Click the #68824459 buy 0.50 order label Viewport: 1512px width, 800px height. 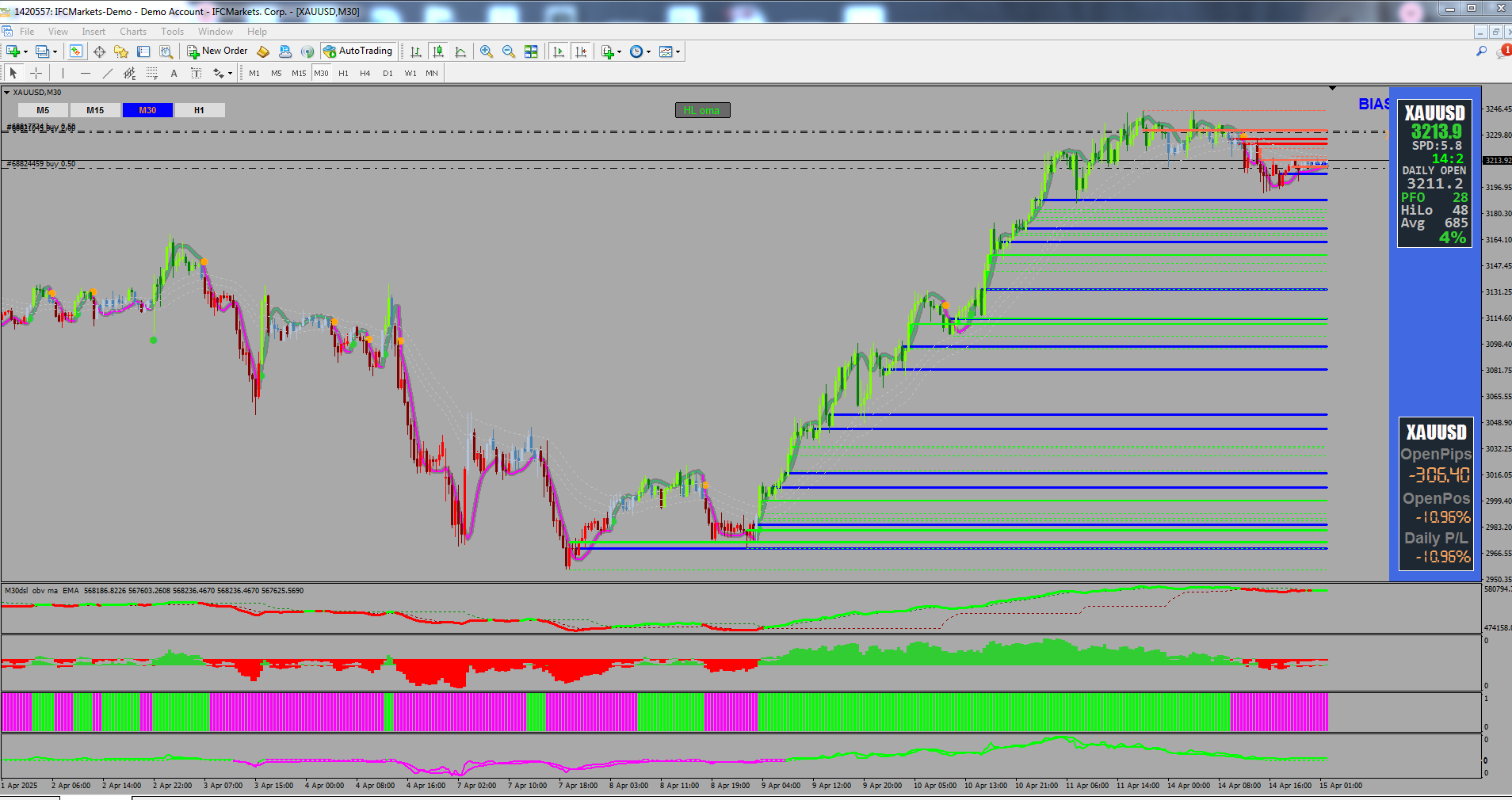(x=41, y=164)
